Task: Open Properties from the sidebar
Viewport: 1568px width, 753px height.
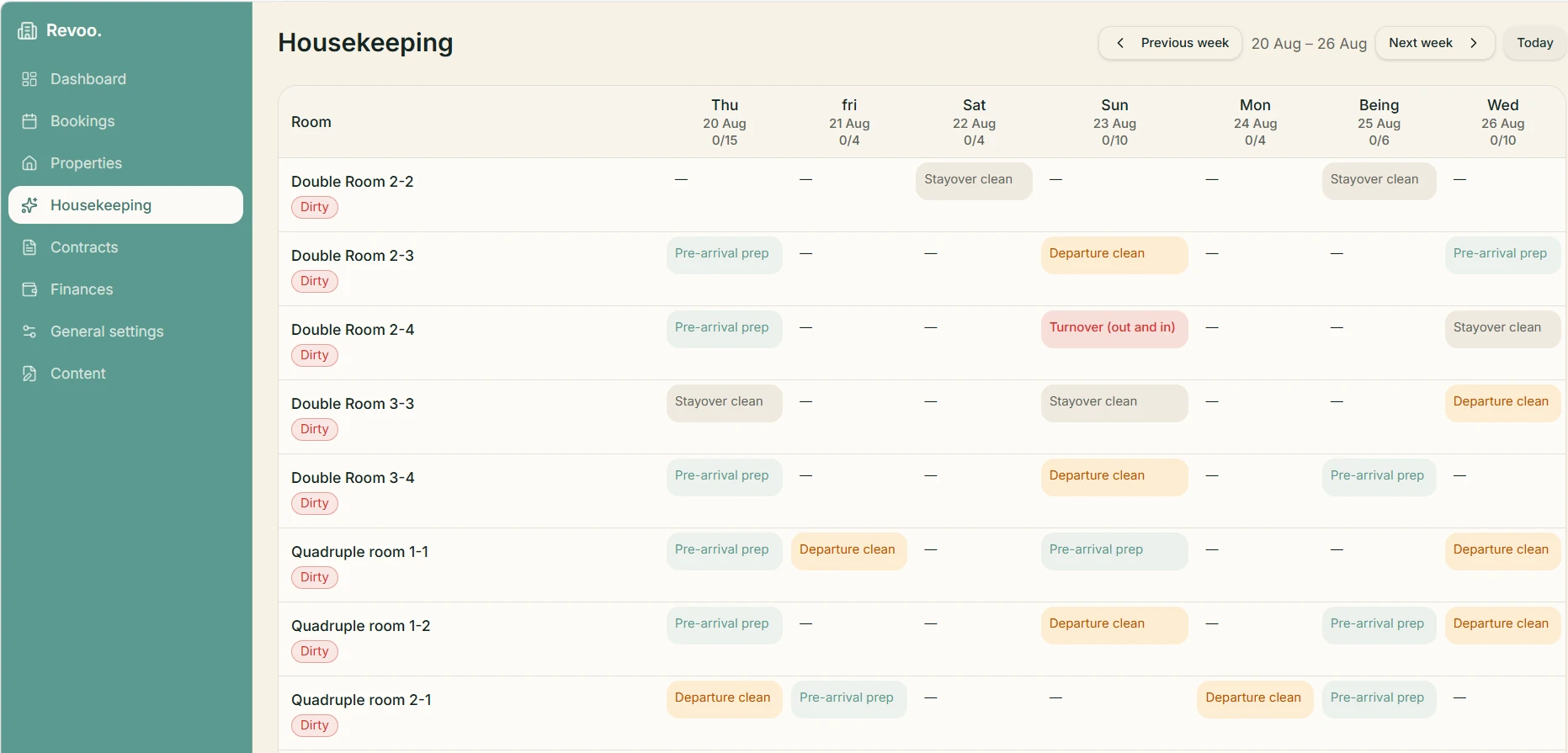Action: [126, 163]
